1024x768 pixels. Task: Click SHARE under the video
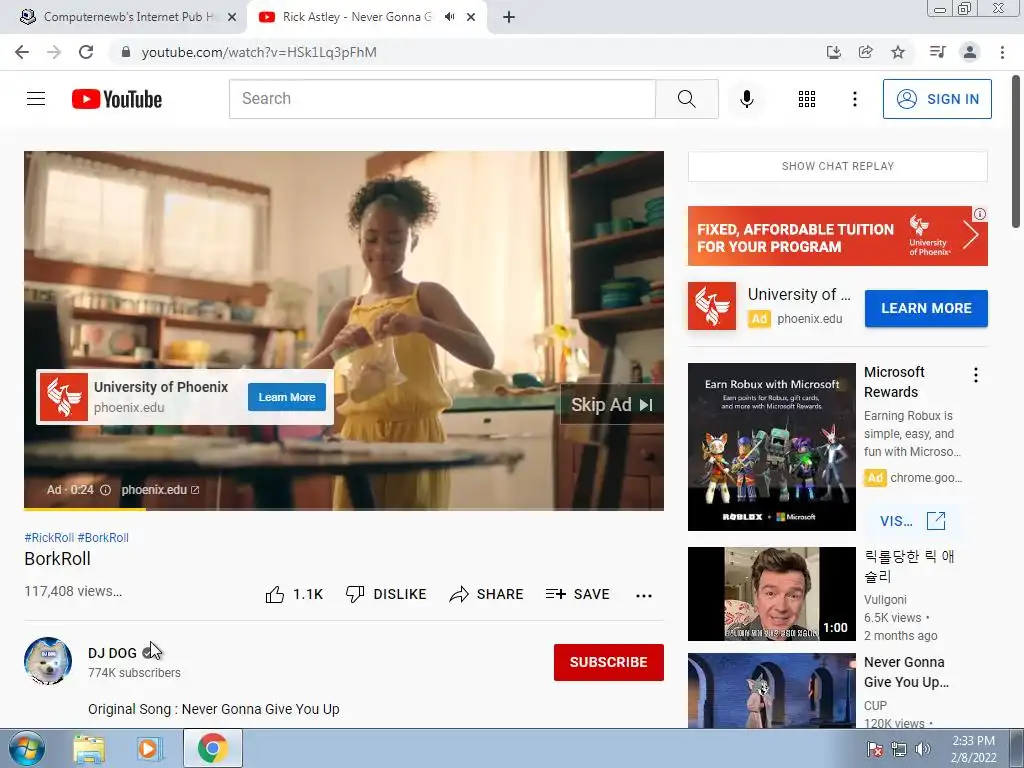(487, 594)
